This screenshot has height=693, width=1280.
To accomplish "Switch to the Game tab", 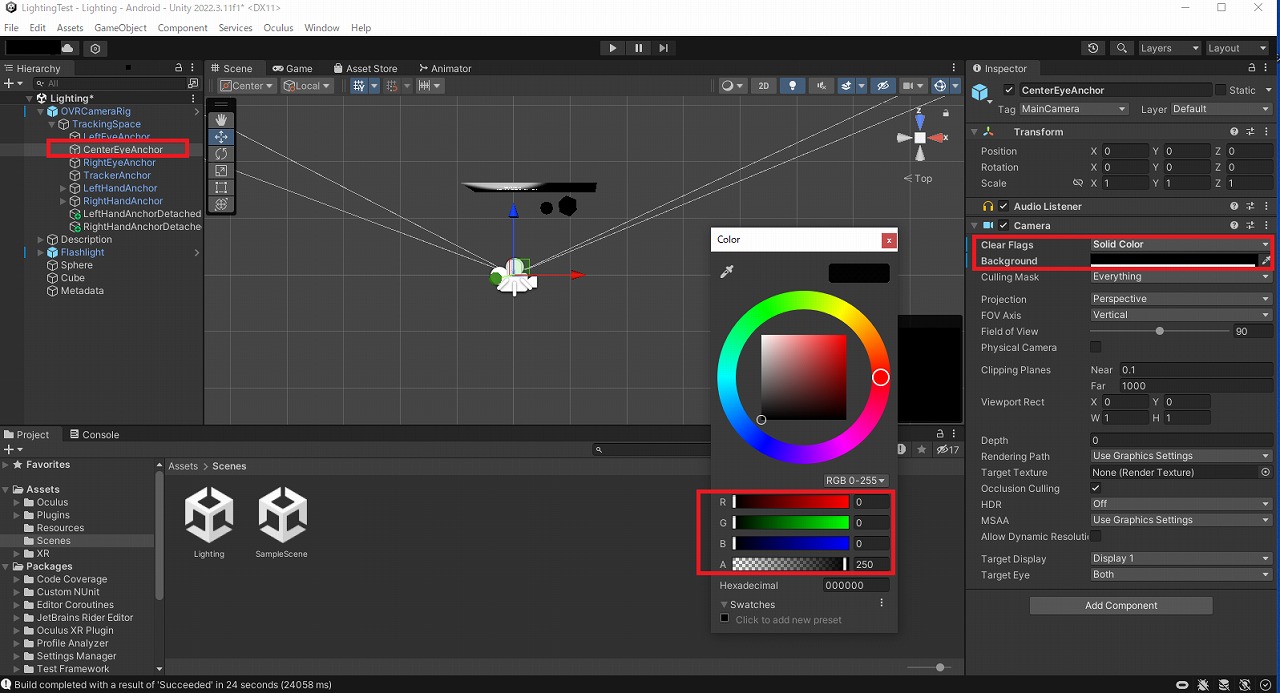I will [292, 68].
